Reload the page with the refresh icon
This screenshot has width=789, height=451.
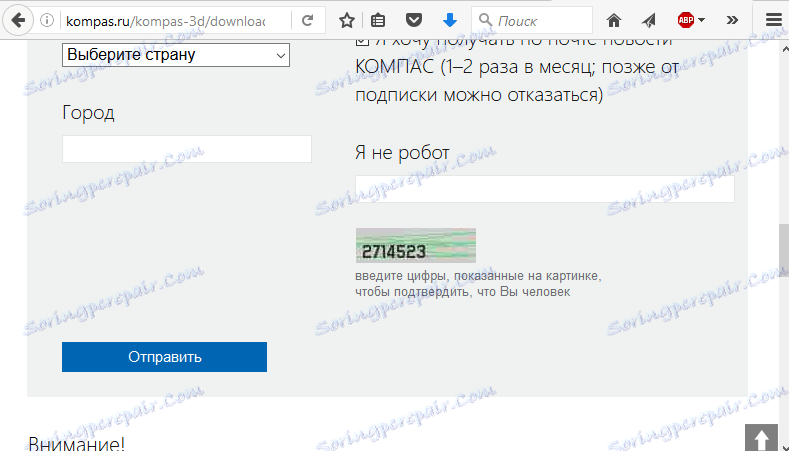[x=307, y=21]
